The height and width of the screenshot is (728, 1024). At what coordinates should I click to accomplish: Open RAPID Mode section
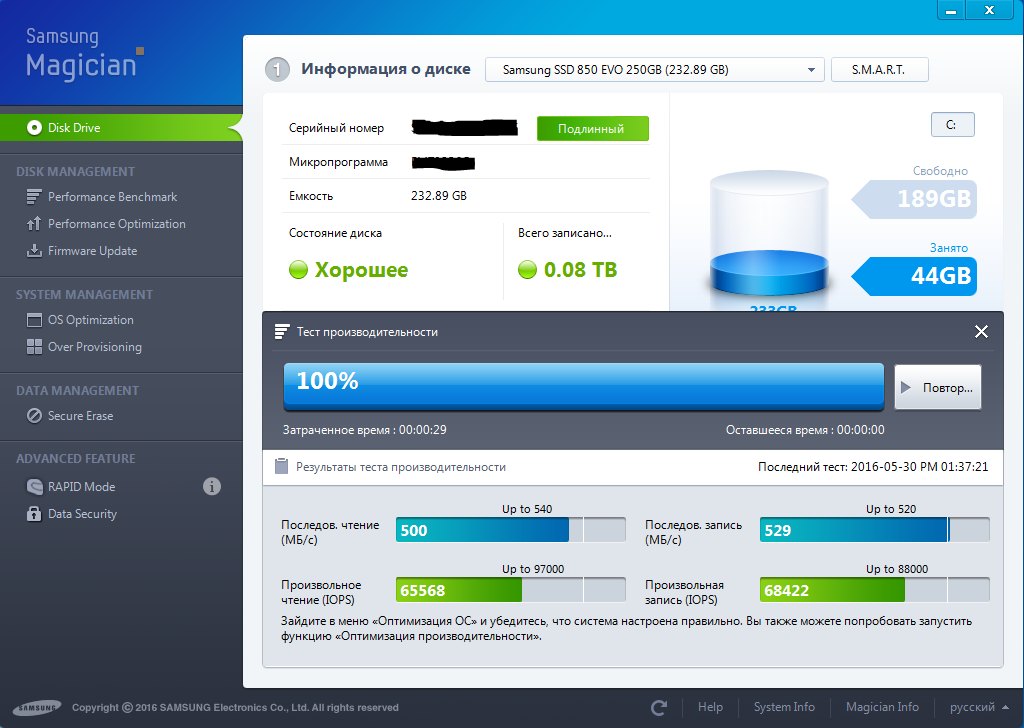click(x=81, y=486)
